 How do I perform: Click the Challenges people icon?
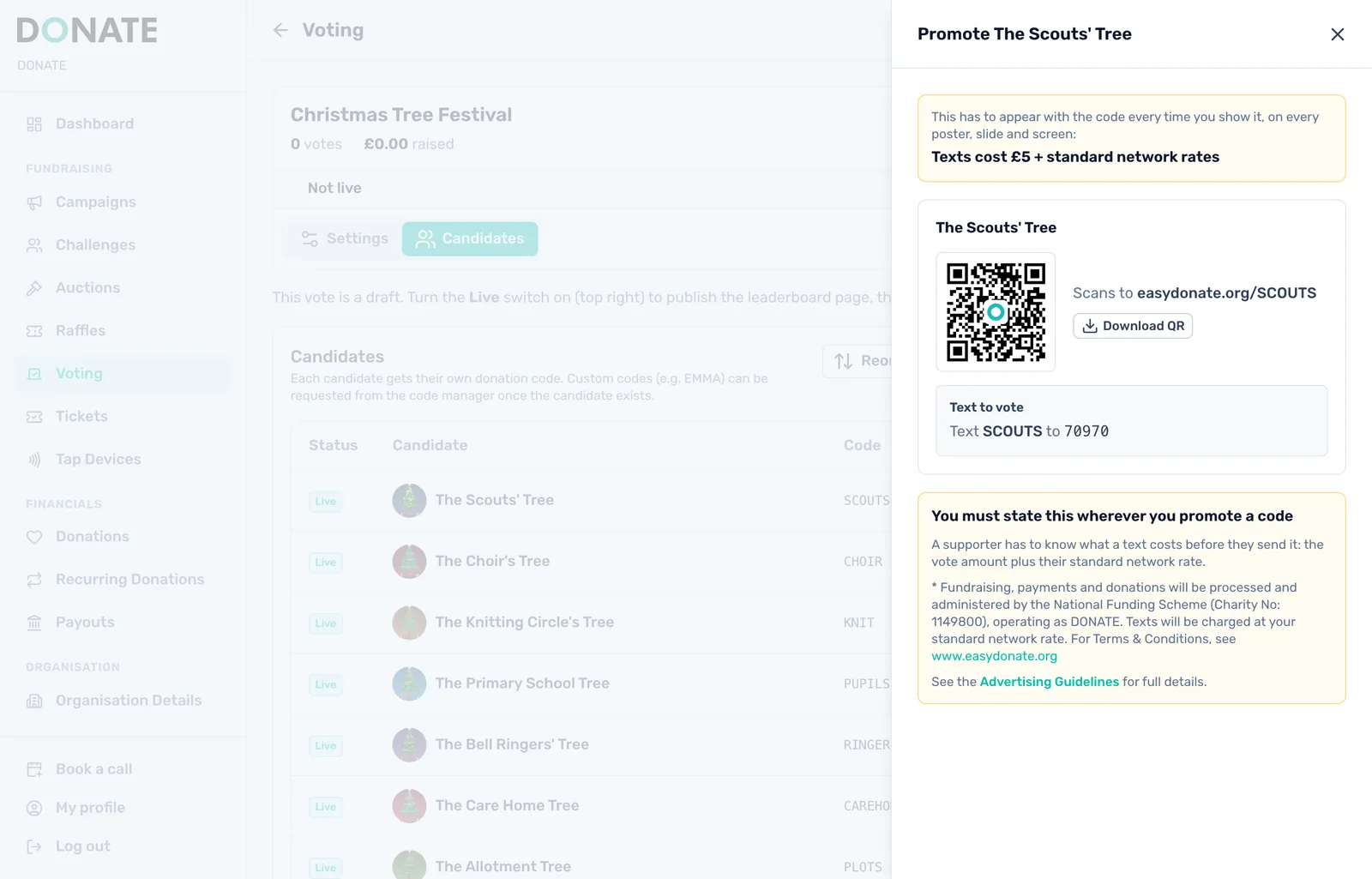[34, 245]
